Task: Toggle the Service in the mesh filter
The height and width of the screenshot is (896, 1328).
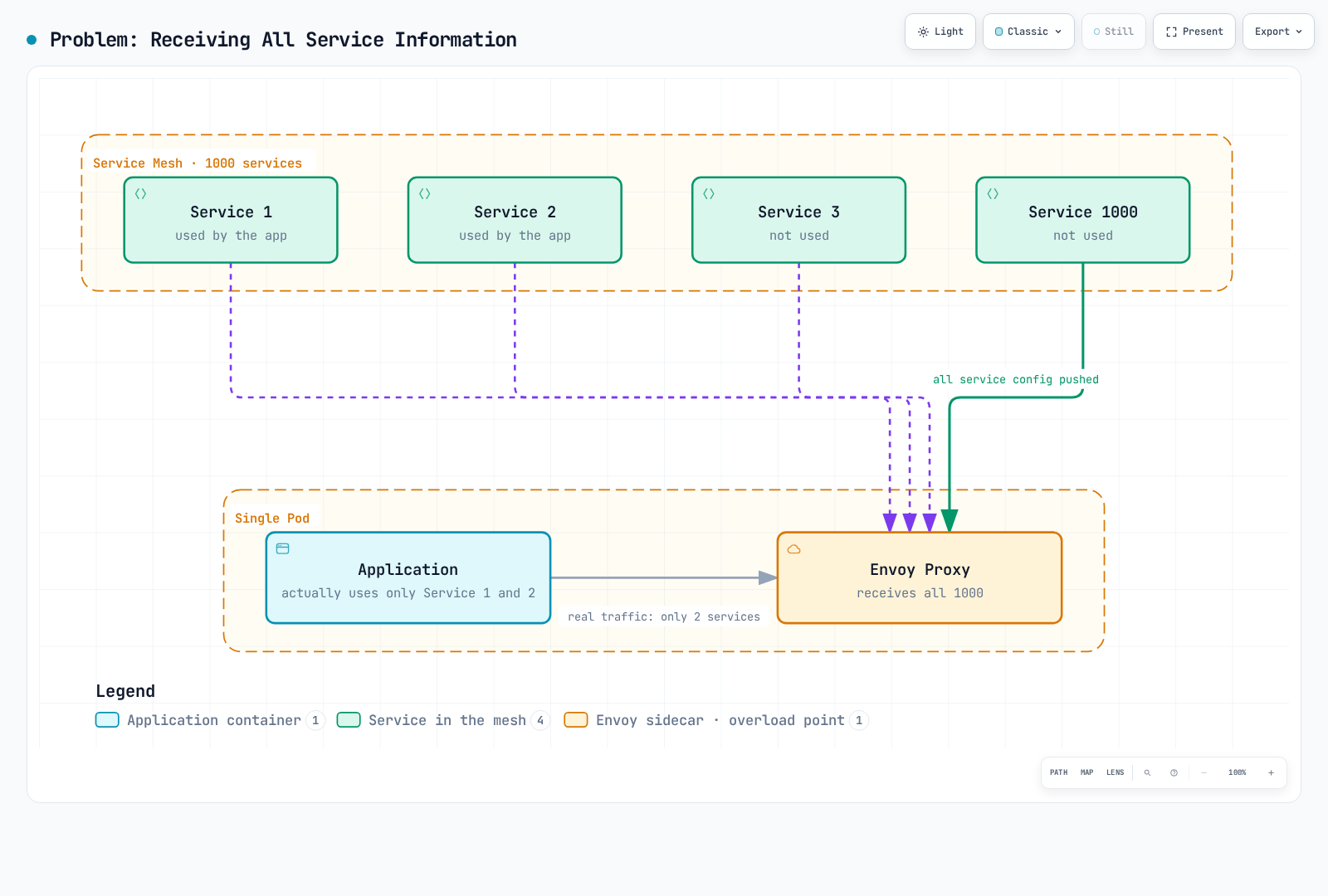Action: 443,720
